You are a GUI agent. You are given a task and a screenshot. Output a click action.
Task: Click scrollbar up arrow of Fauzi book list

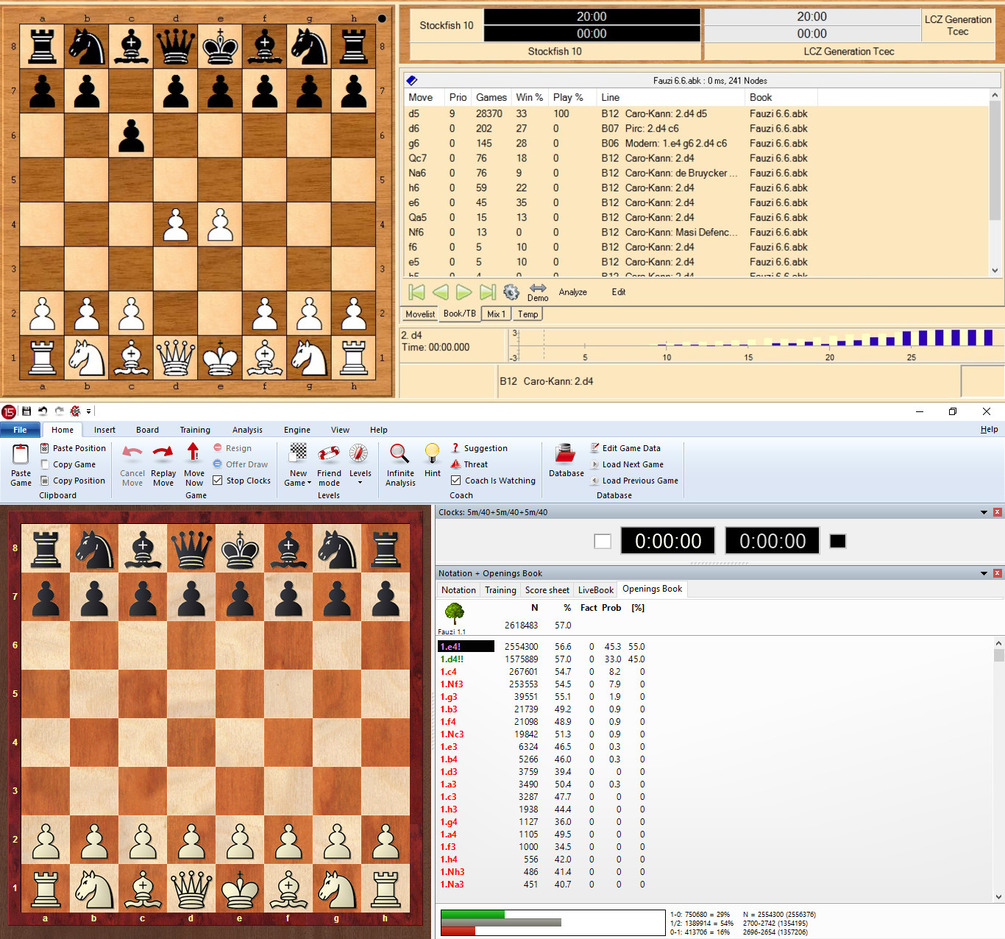click(x=995, y=96)
